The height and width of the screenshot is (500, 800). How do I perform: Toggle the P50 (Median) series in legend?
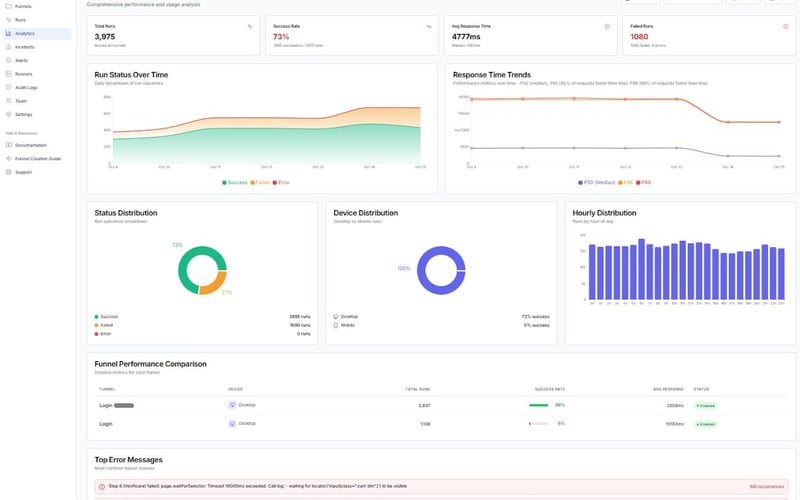pyautogui.click(x=599, y=182)
